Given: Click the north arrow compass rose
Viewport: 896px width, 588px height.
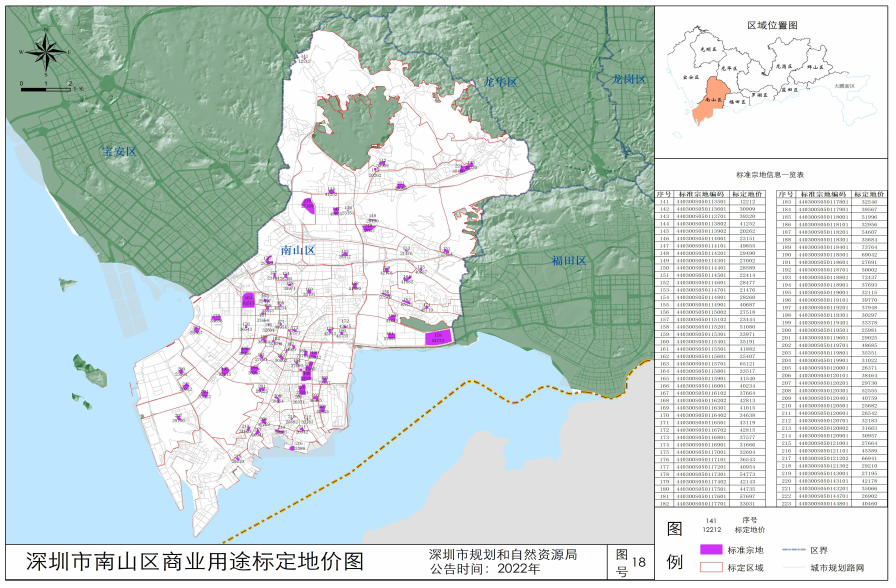Looking at the screenshot, I should coord(47,52).
